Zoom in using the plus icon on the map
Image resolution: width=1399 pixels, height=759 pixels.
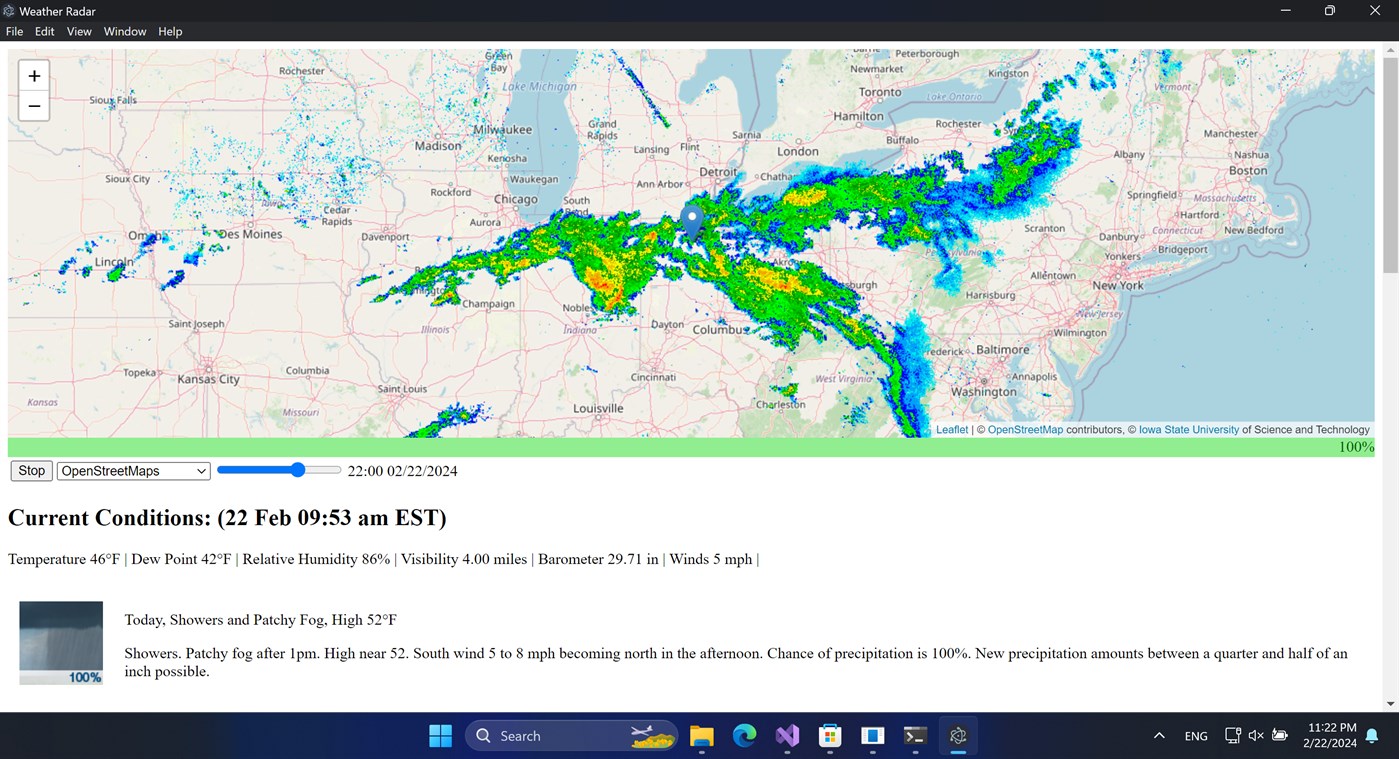click(33, 75)
